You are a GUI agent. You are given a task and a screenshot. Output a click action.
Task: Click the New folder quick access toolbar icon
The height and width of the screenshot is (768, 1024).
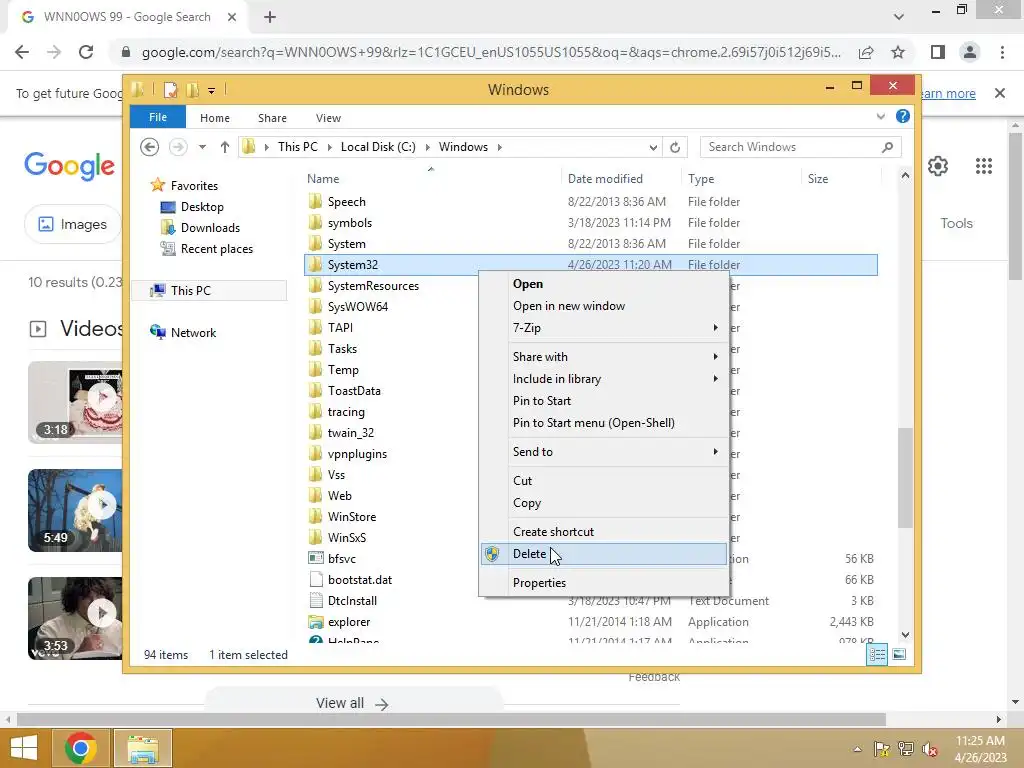pos(193,90)
